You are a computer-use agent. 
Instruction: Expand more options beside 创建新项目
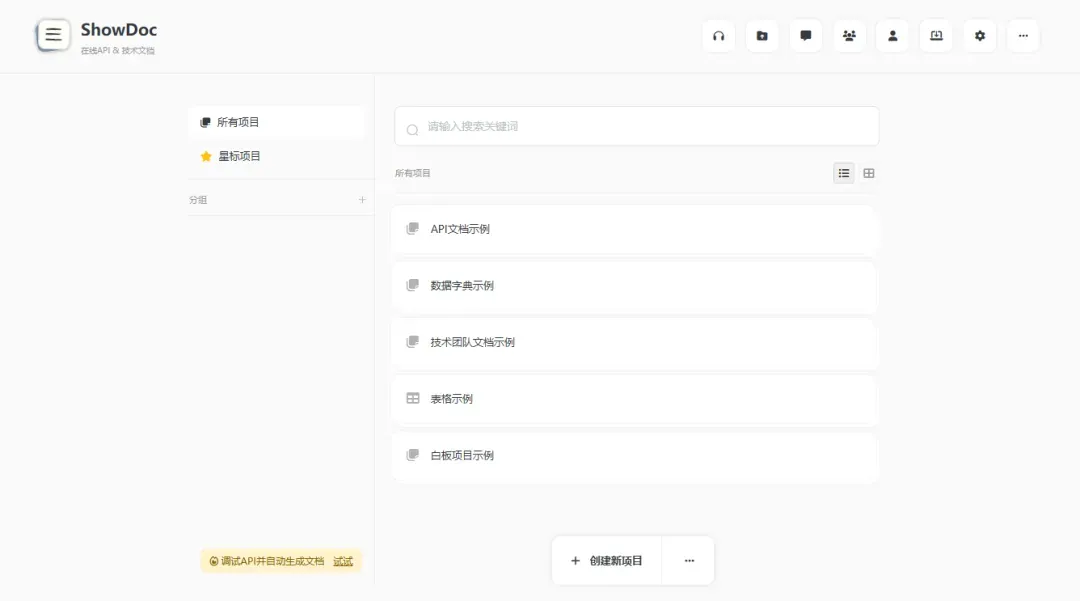pyautogui.click(x=689, y=561)
